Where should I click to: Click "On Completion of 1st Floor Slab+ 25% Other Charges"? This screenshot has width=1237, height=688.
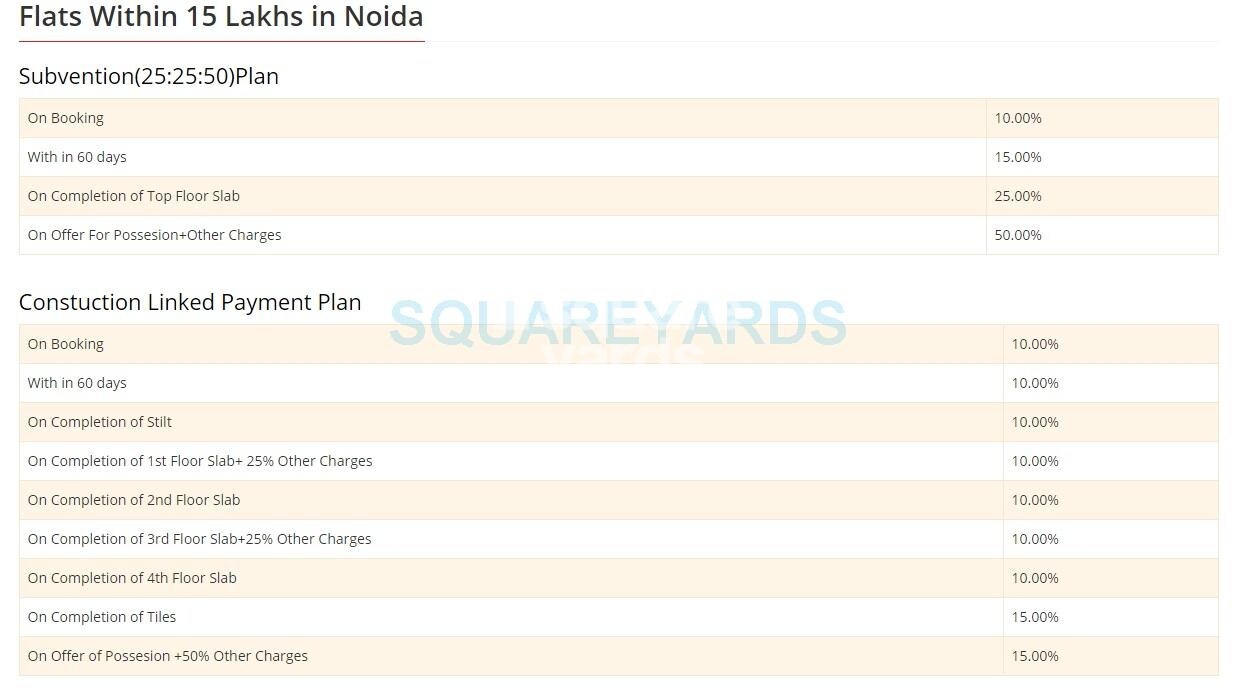(200, 461)
